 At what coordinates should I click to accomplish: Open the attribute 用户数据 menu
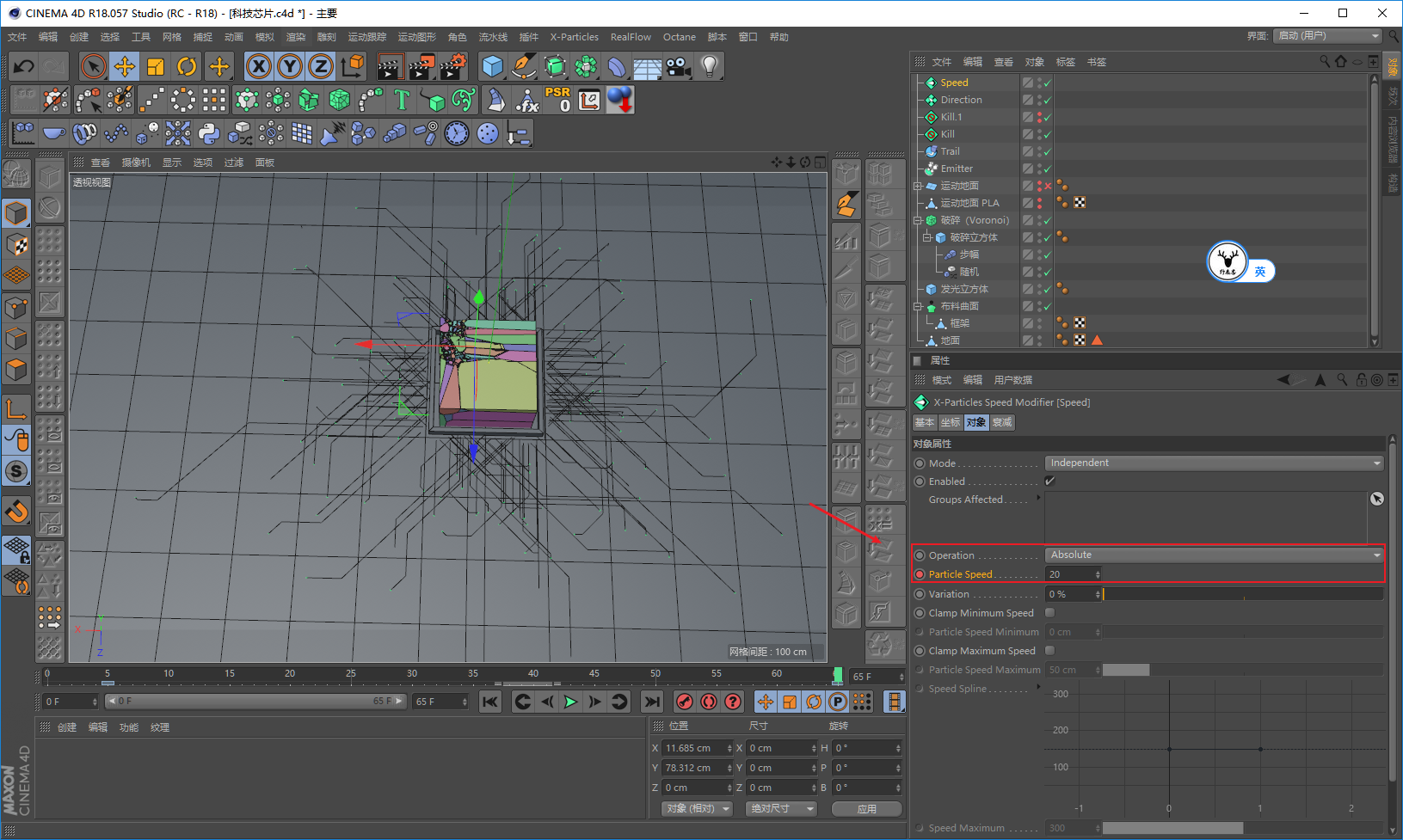1013,380
